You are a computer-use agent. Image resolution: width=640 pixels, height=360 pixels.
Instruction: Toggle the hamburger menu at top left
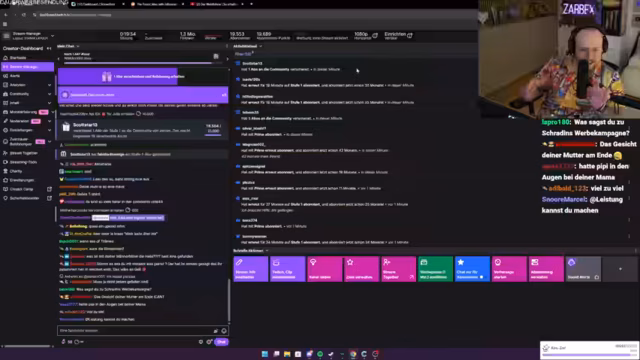[5, 24]
